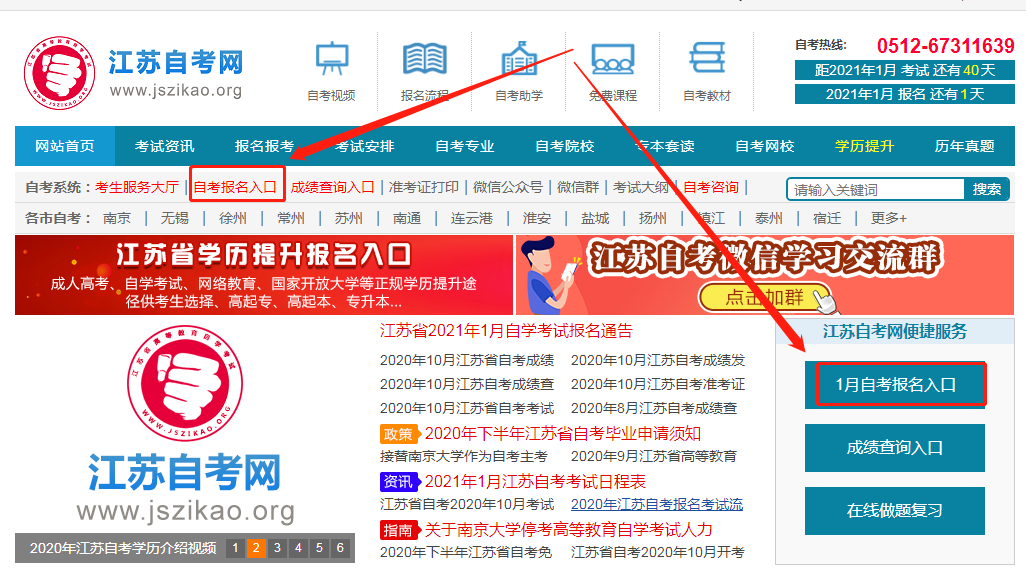Open 考试安排 in navigation bar

[x=364, y=146]
